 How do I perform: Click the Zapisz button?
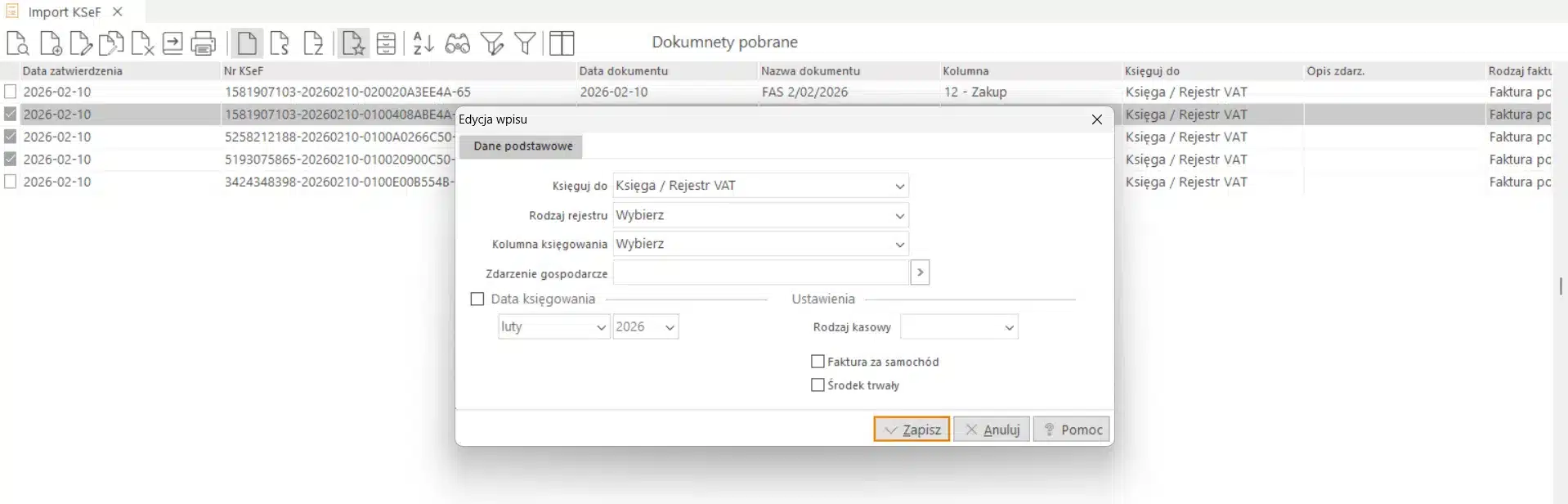(912, 430)
